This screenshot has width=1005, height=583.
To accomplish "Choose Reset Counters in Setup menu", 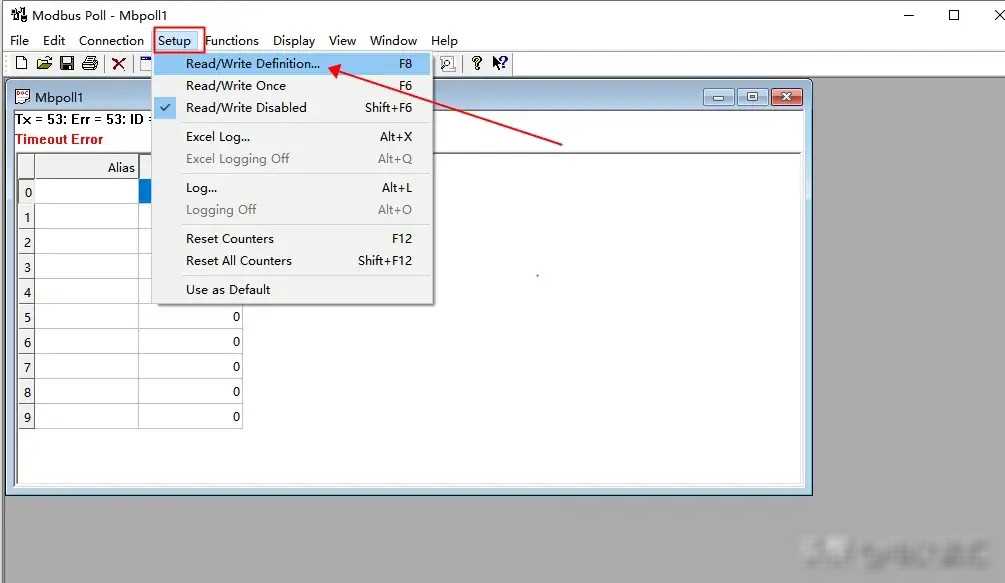I will point(292,238).
